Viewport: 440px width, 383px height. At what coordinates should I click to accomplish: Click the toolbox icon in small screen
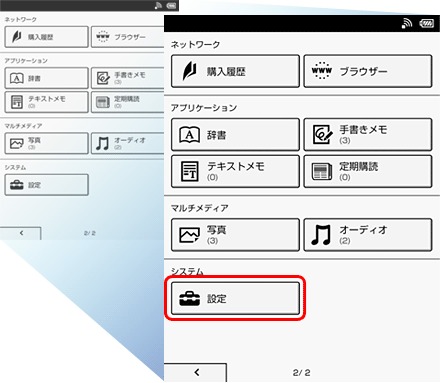coord(17,185)
